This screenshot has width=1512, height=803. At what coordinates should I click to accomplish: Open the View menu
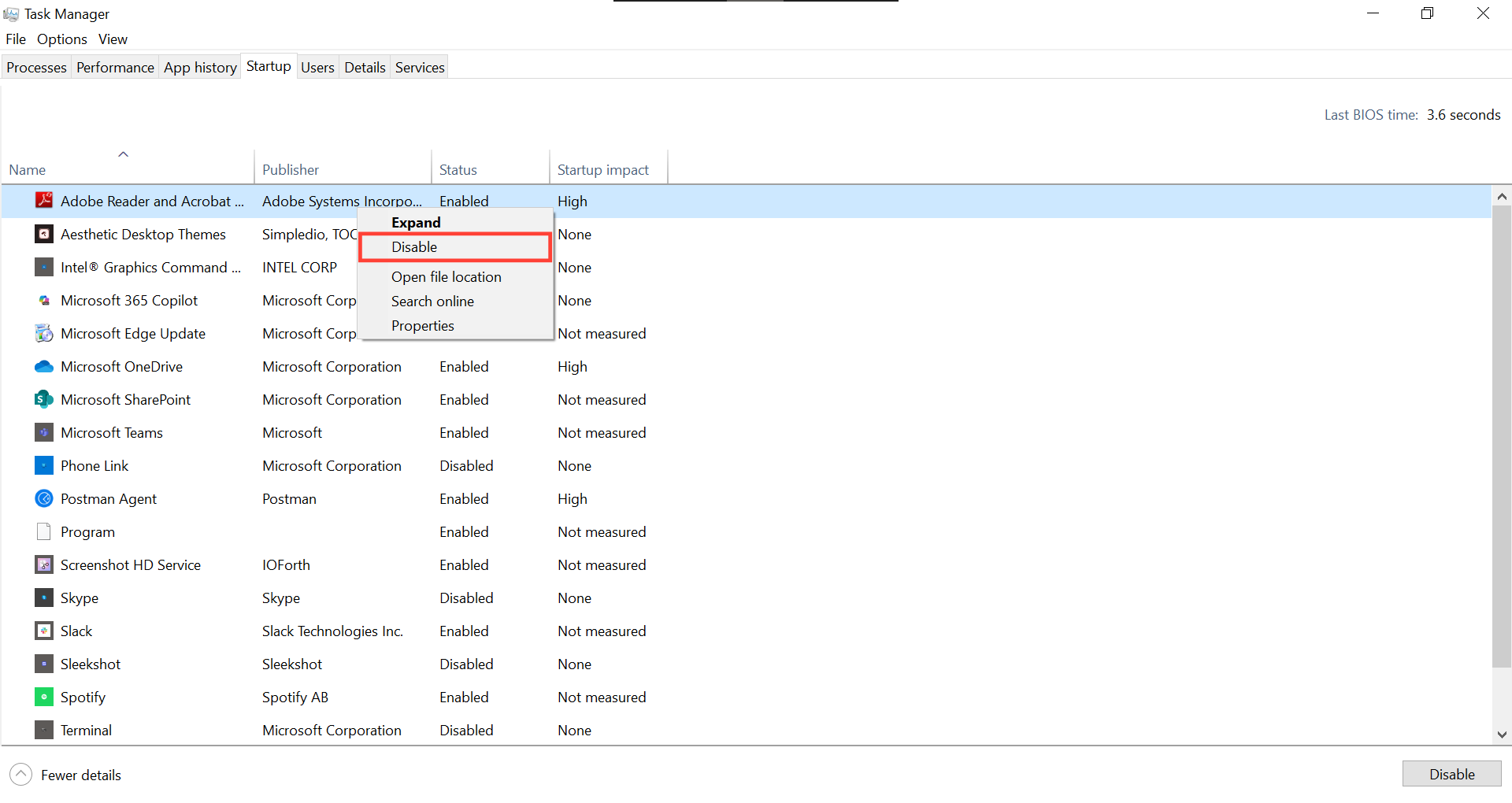click(113, 39)
